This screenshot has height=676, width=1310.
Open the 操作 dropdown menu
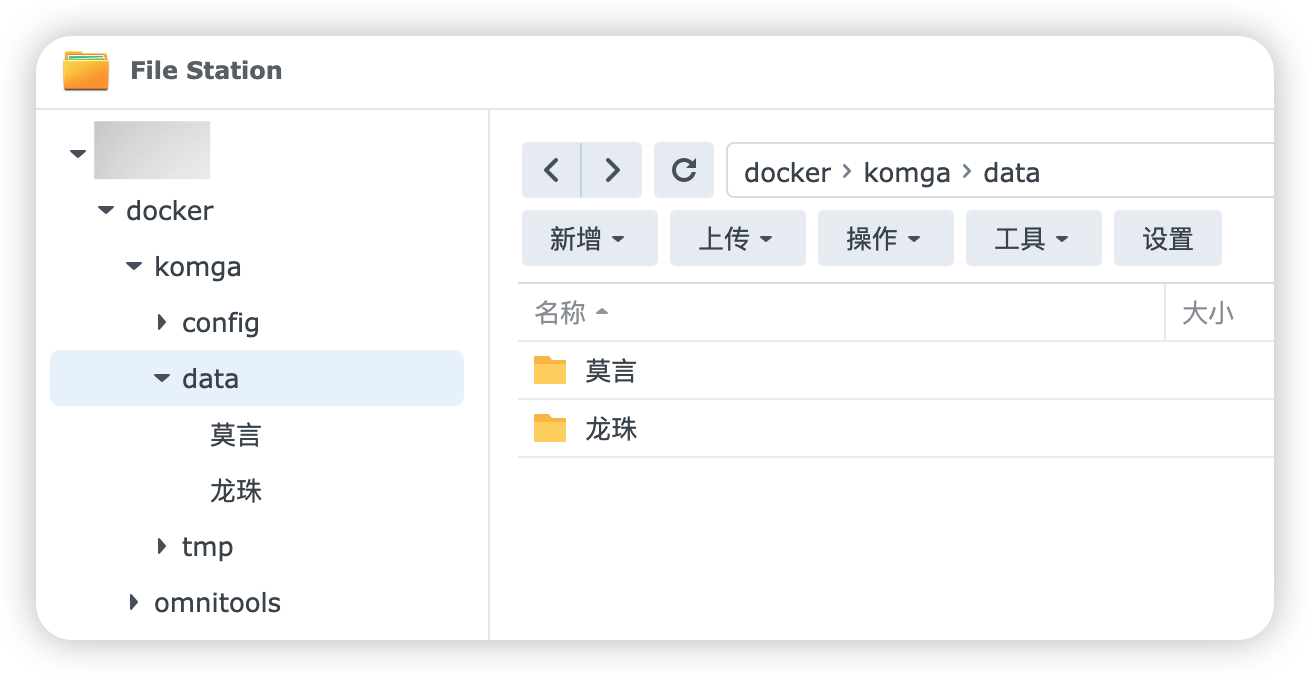885,238
